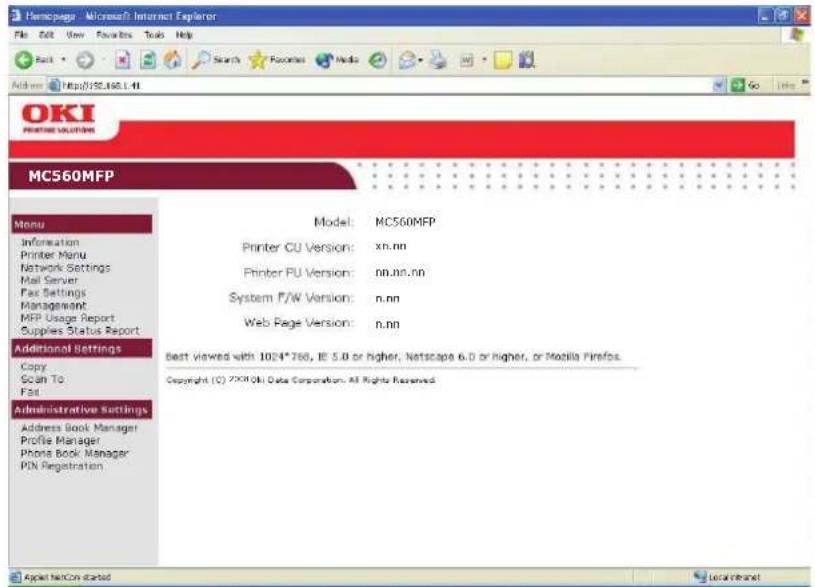Click the Home icon in toolbar

[173, 60]
